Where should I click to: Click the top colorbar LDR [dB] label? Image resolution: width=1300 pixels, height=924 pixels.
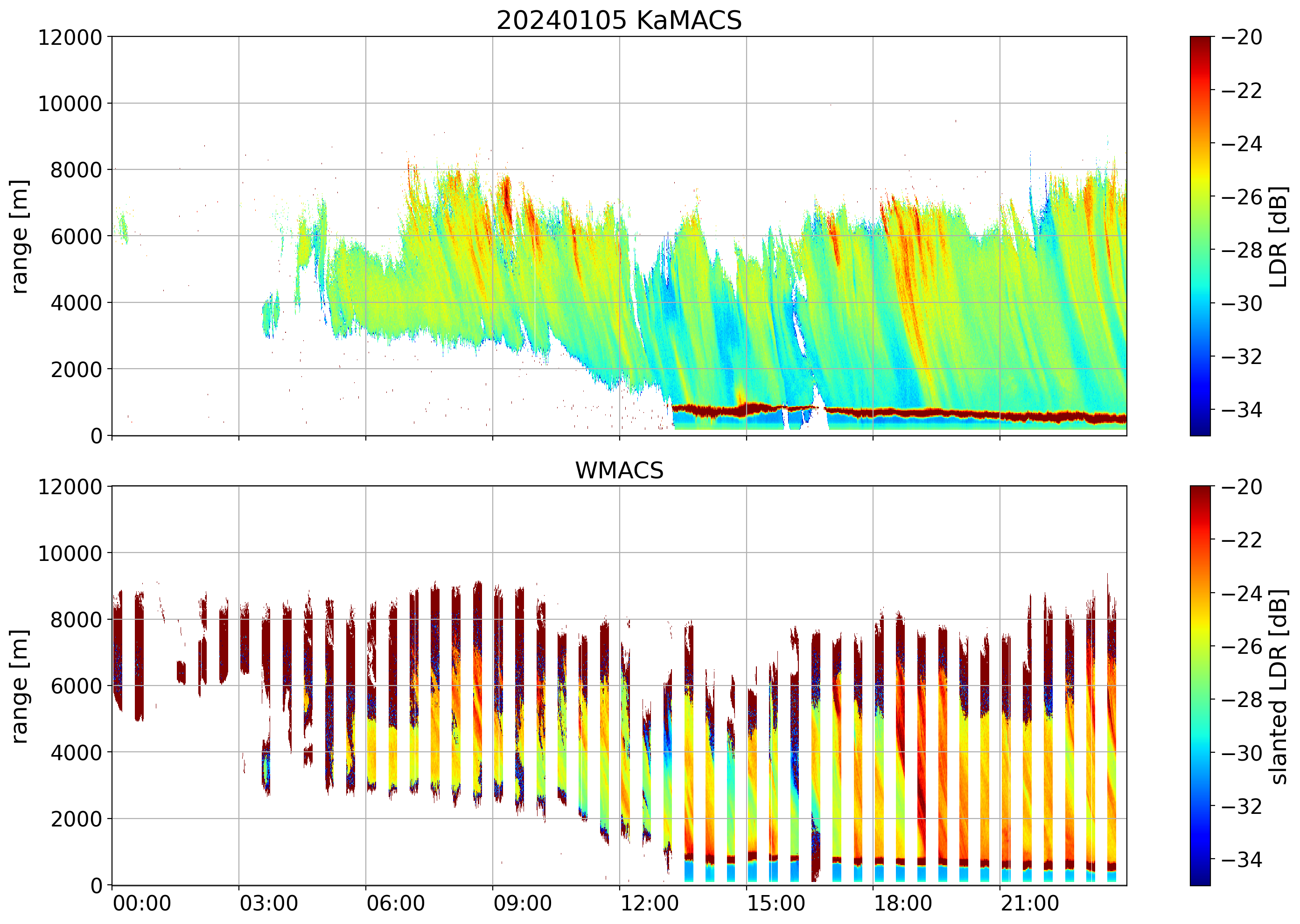coord(1278,236)
